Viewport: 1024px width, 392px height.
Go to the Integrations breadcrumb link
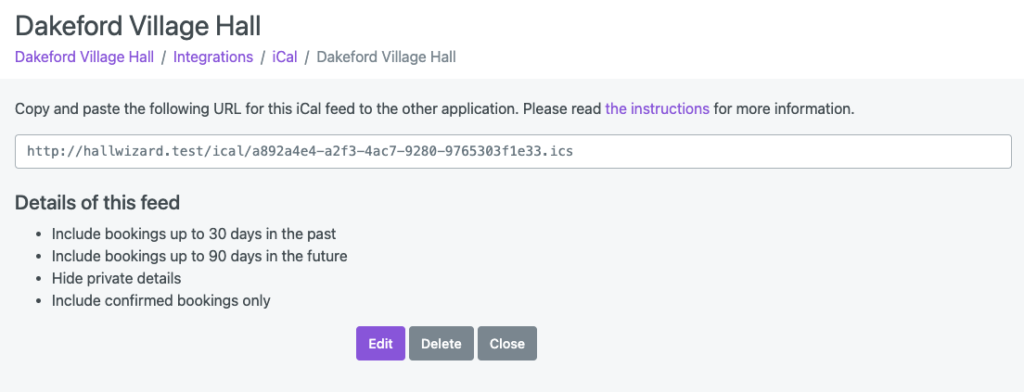213,57
